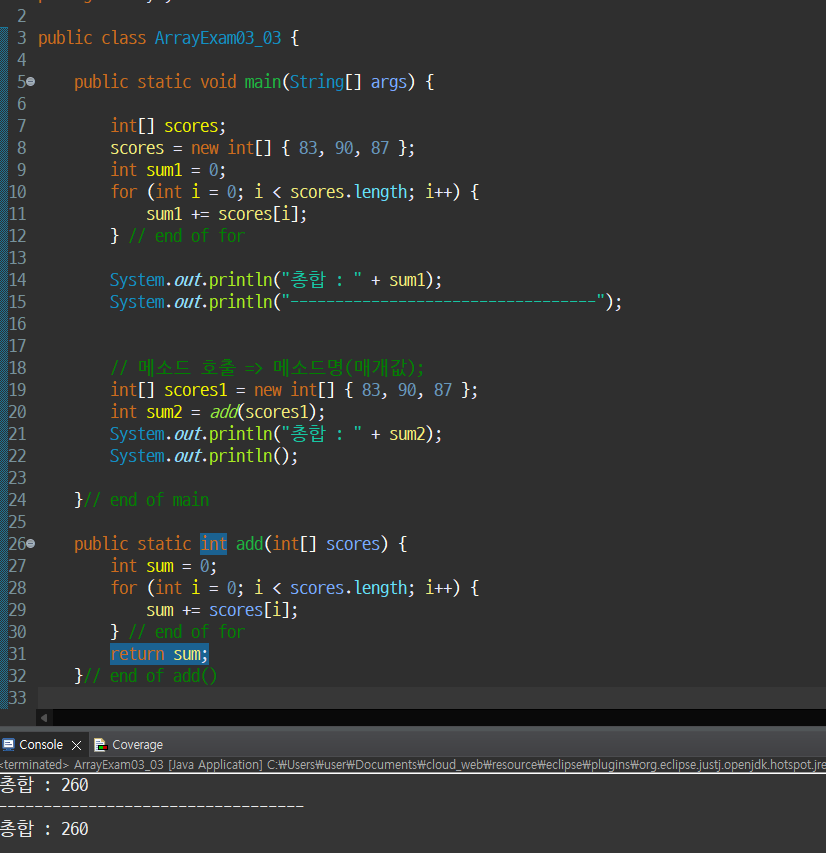Click the Coverage tab icon
This screenshot has height=853, width=826.
pos(101,744)
